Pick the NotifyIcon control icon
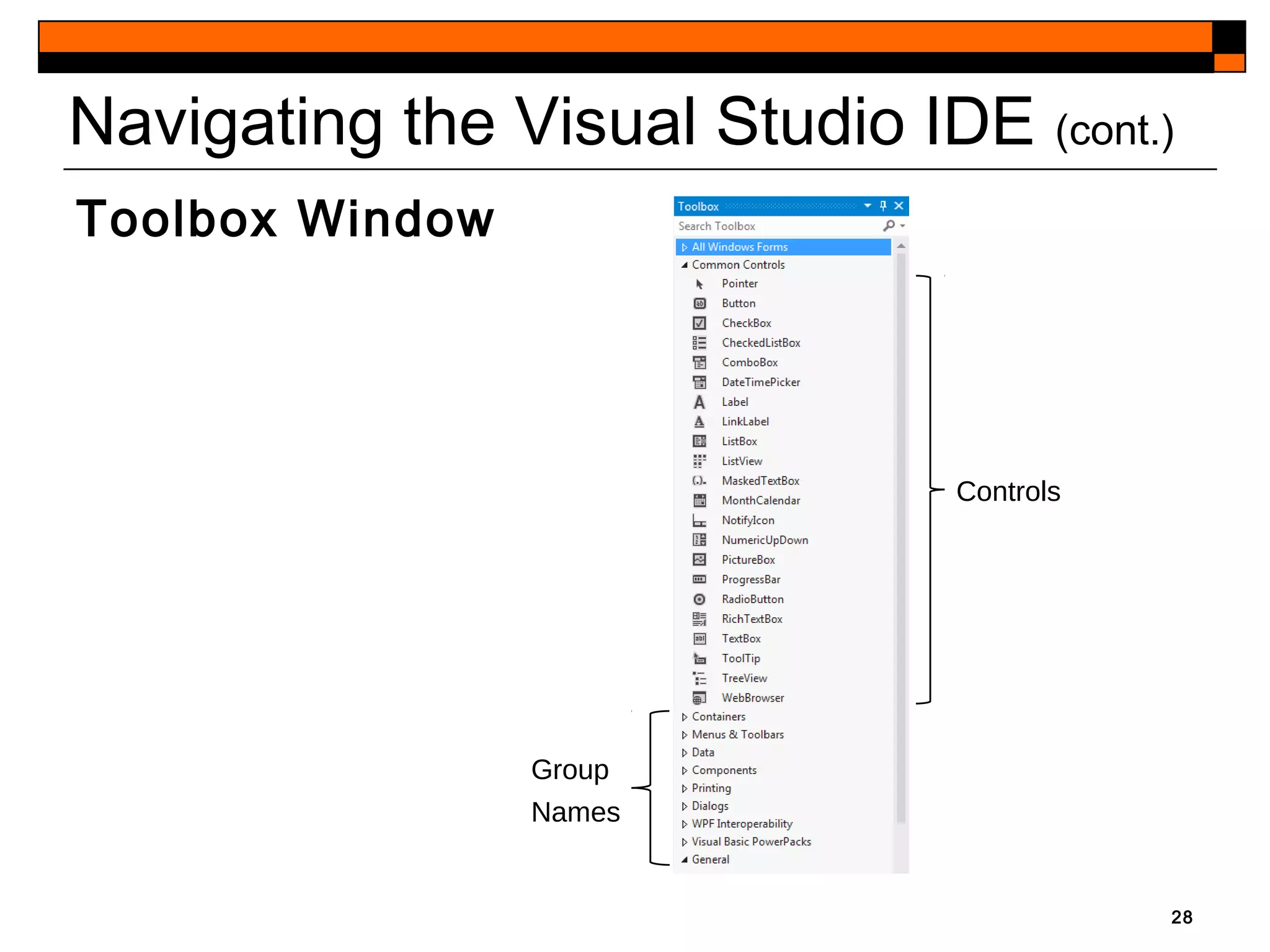Image resolution: width=1270 pixels, height=952 pixels. pyautogui.click(x=699, y=521)
